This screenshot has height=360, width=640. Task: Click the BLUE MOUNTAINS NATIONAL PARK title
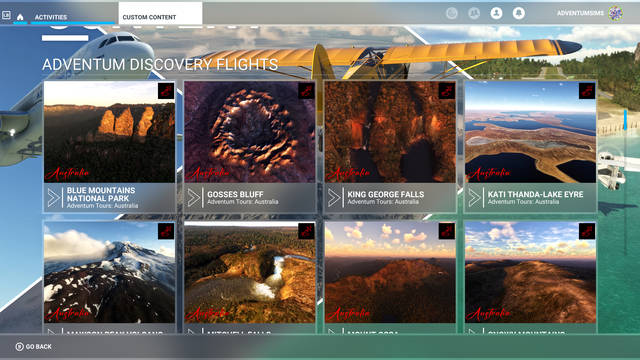[x=101, y=194]
